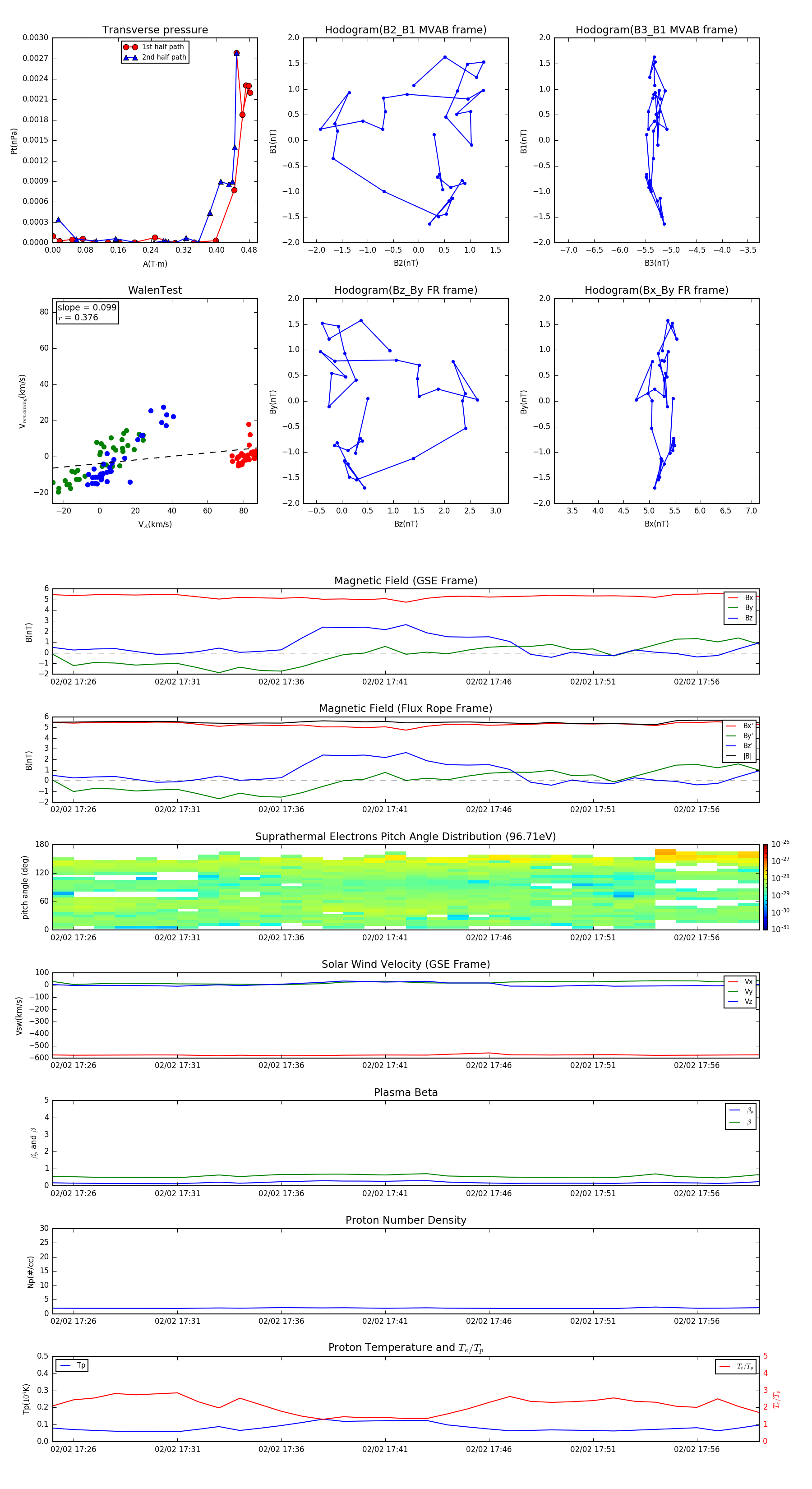Click the 'slope = 0.099' annotation

coord(87,308)
